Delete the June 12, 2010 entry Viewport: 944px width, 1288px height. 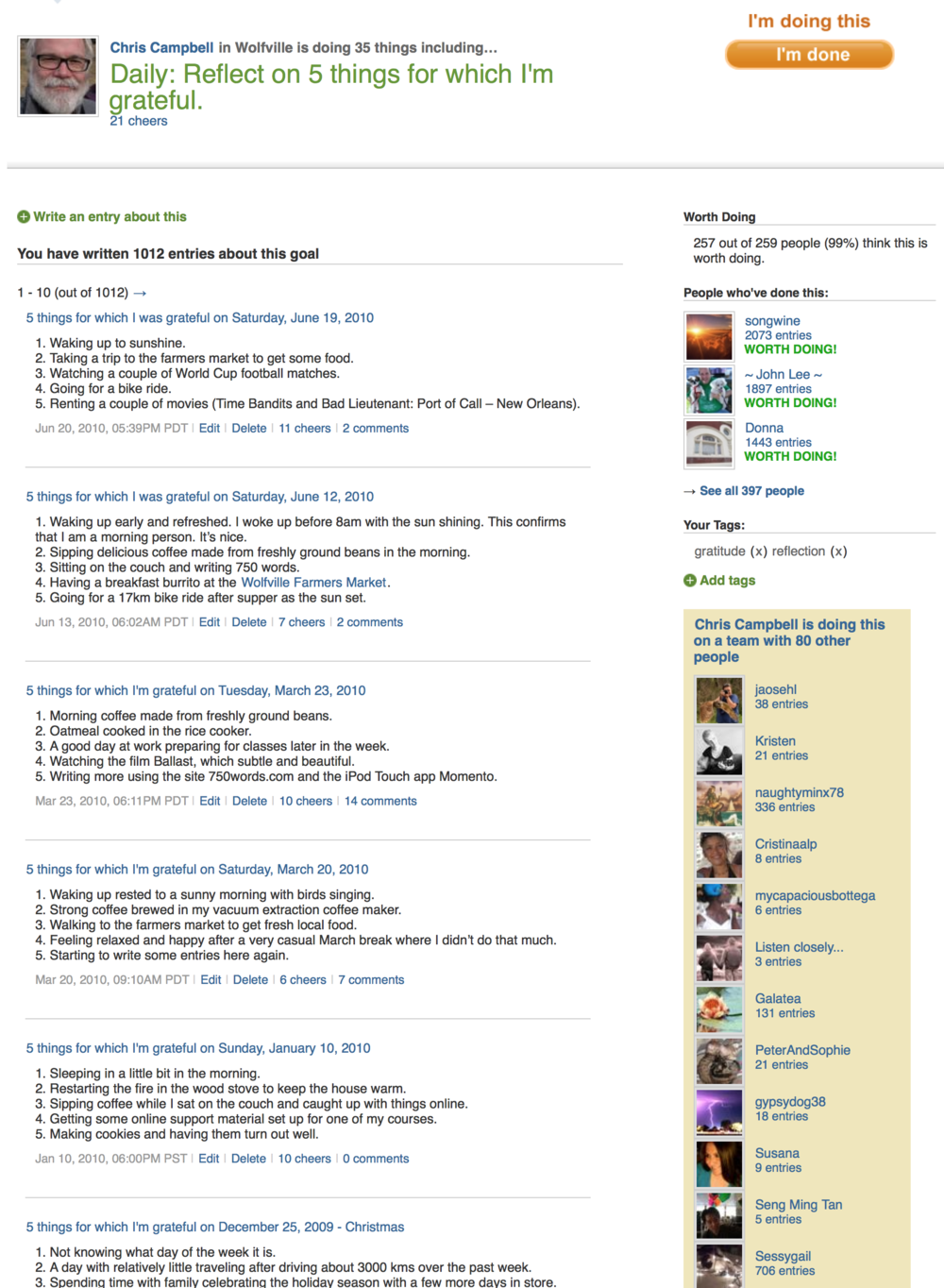point(249,622)
